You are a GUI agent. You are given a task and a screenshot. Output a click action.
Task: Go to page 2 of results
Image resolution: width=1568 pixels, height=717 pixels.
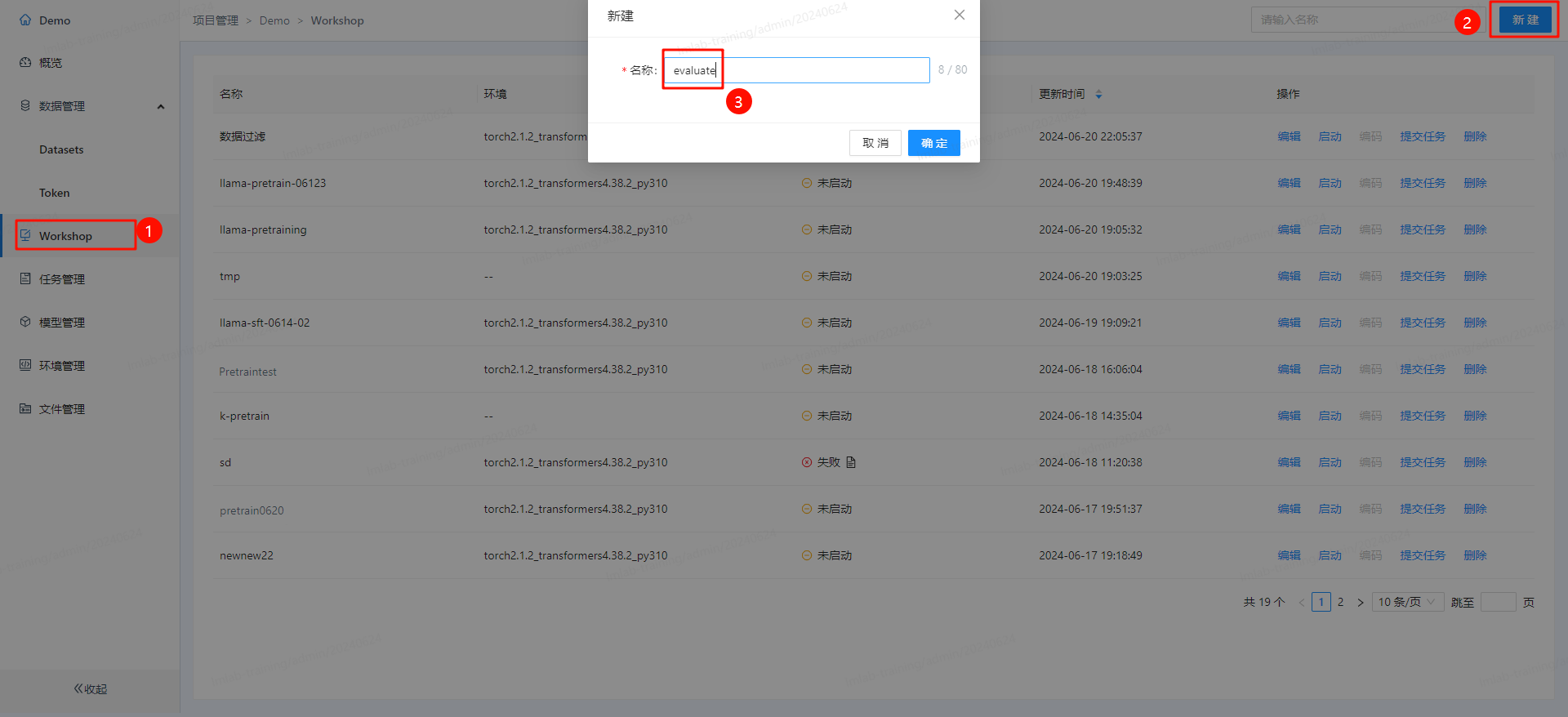pyautogui.click(x=1340, y=602)
